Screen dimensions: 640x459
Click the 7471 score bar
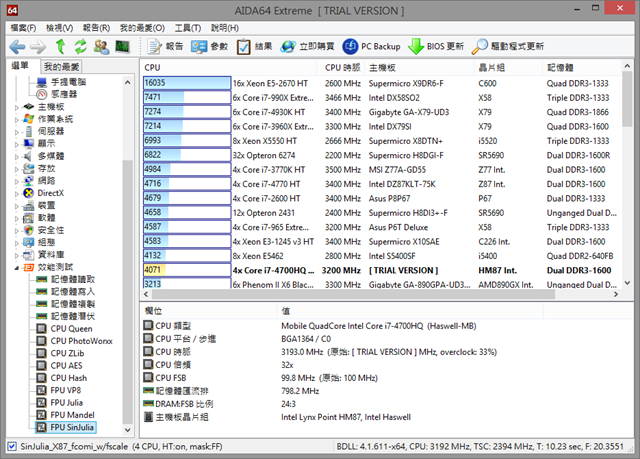[x=187, y=97]
